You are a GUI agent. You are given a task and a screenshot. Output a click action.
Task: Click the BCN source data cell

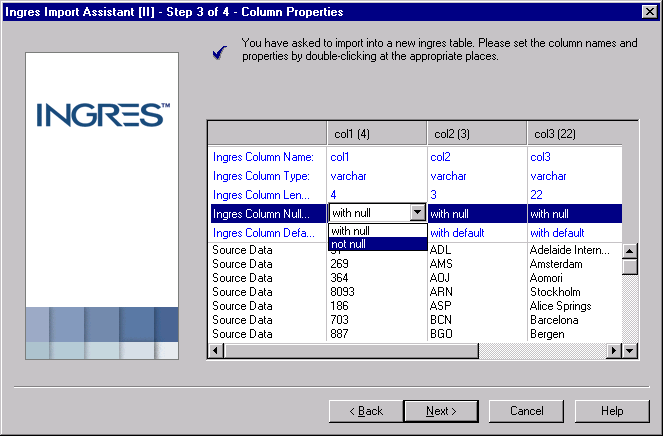441,320
